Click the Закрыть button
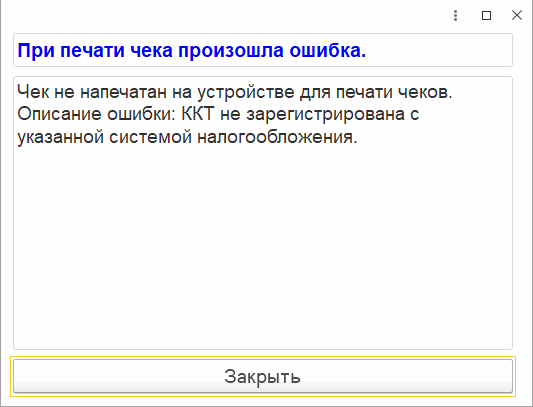 tap(263, 376)
